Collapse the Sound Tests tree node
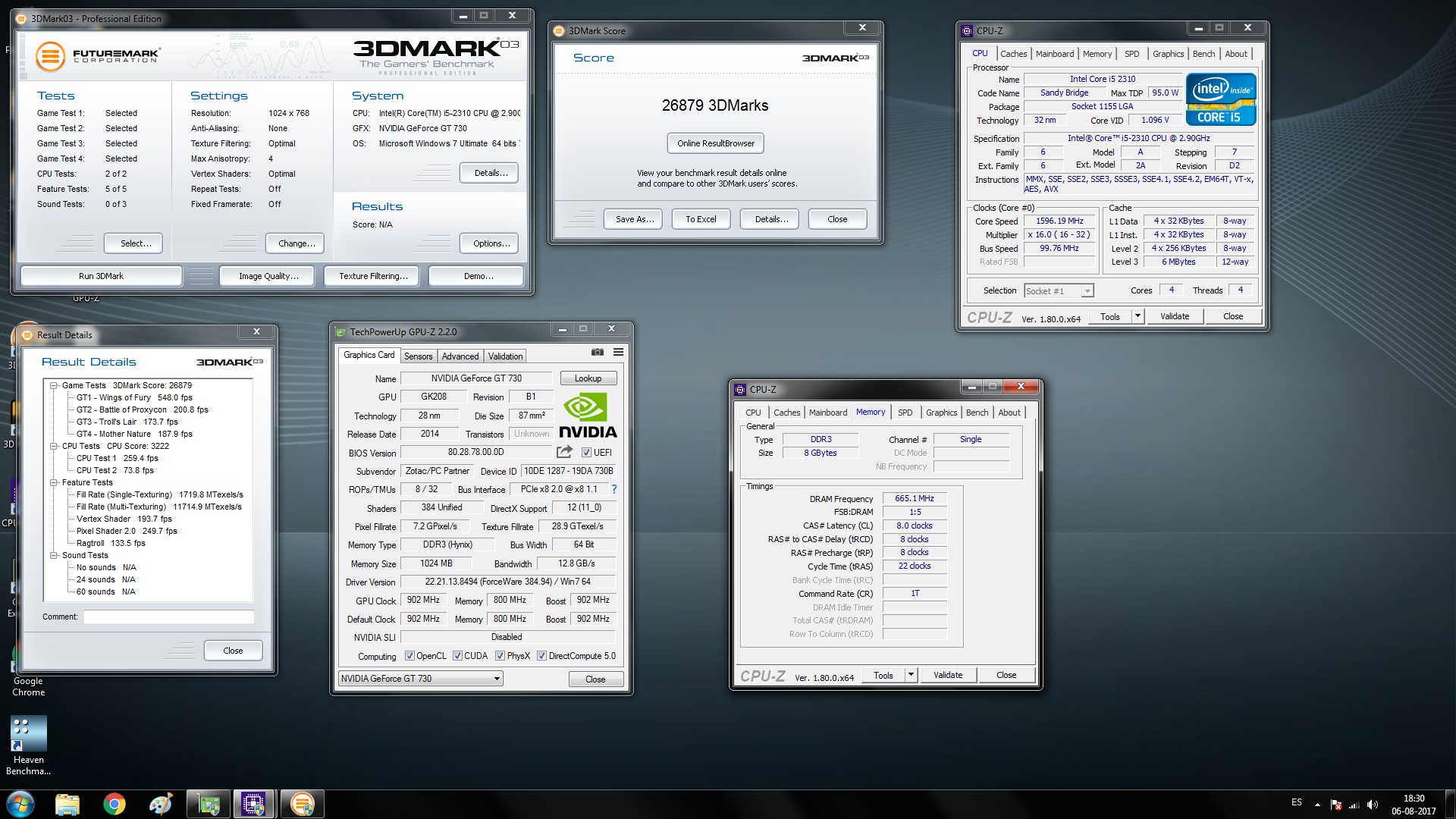This screenshot has height=819, width=1456. point(54,556)
